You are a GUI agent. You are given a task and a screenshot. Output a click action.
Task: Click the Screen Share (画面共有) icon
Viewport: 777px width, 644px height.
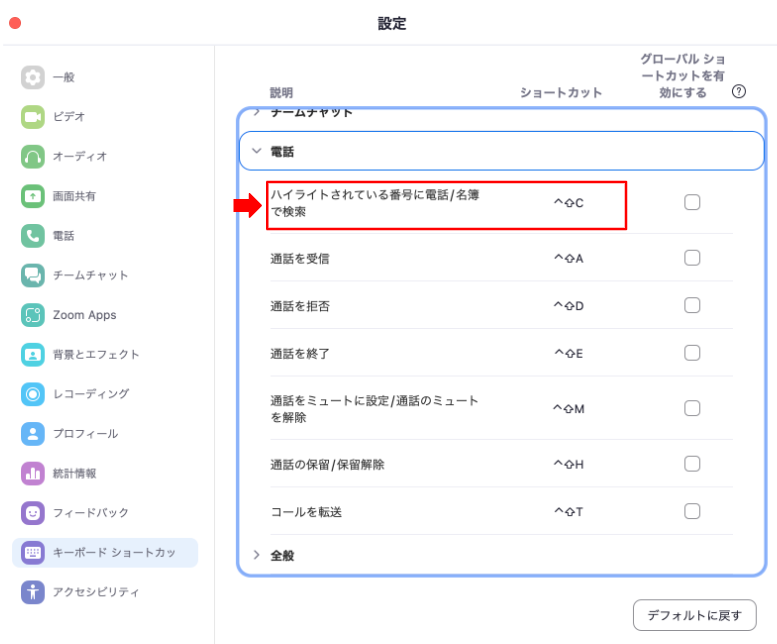[33, 196]
